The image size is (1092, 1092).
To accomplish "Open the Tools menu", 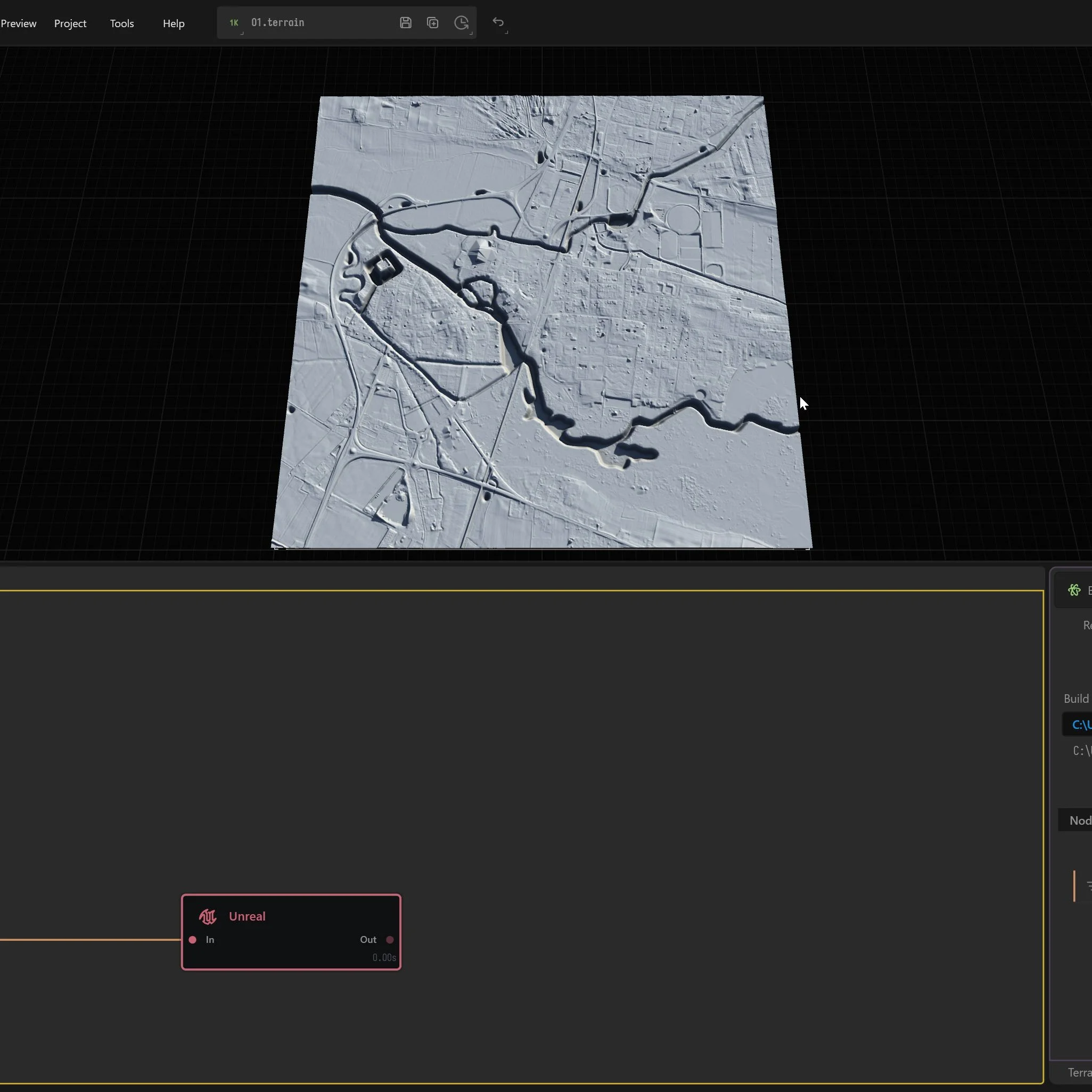I will tap(121, 23).
